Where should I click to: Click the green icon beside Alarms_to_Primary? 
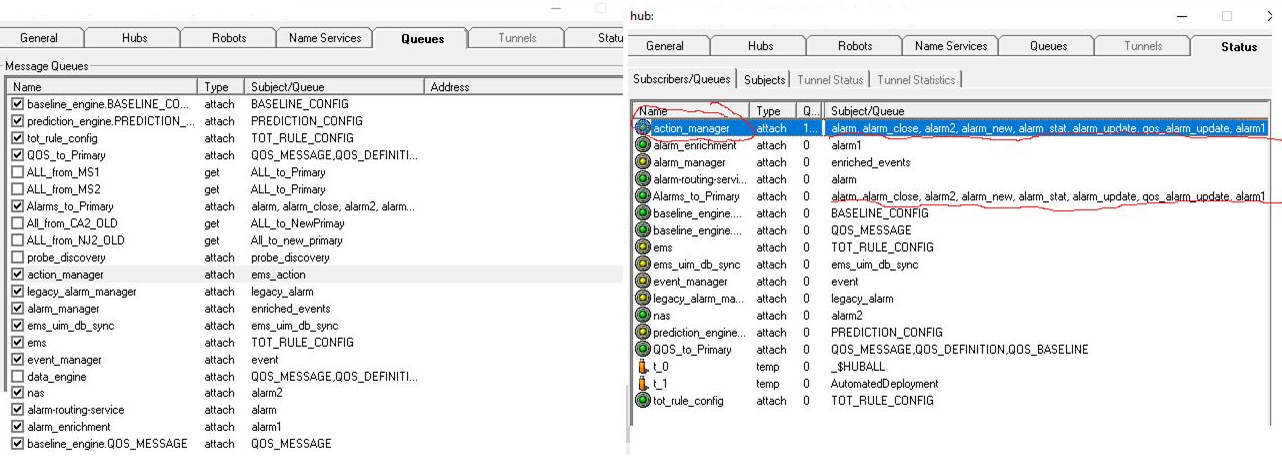[644, 196]
